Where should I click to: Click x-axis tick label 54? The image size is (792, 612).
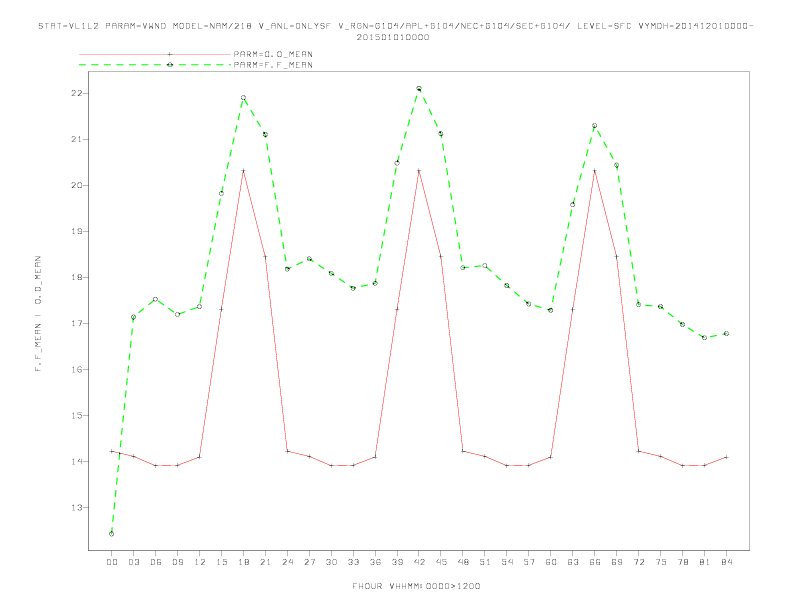coord(507,562)
